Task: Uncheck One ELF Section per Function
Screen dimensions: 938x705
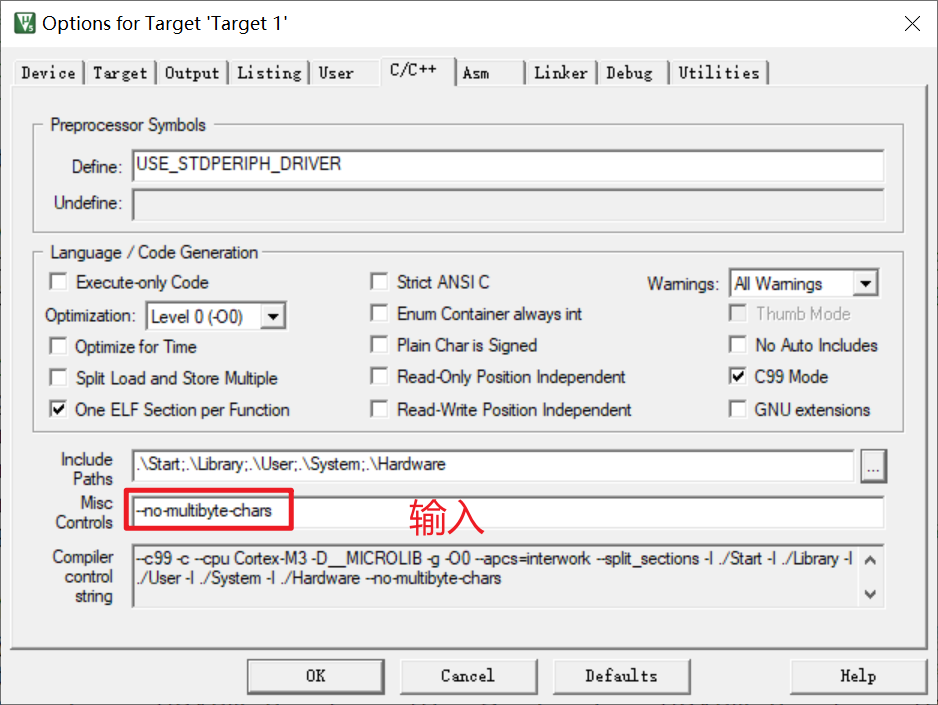Action: 58,410
